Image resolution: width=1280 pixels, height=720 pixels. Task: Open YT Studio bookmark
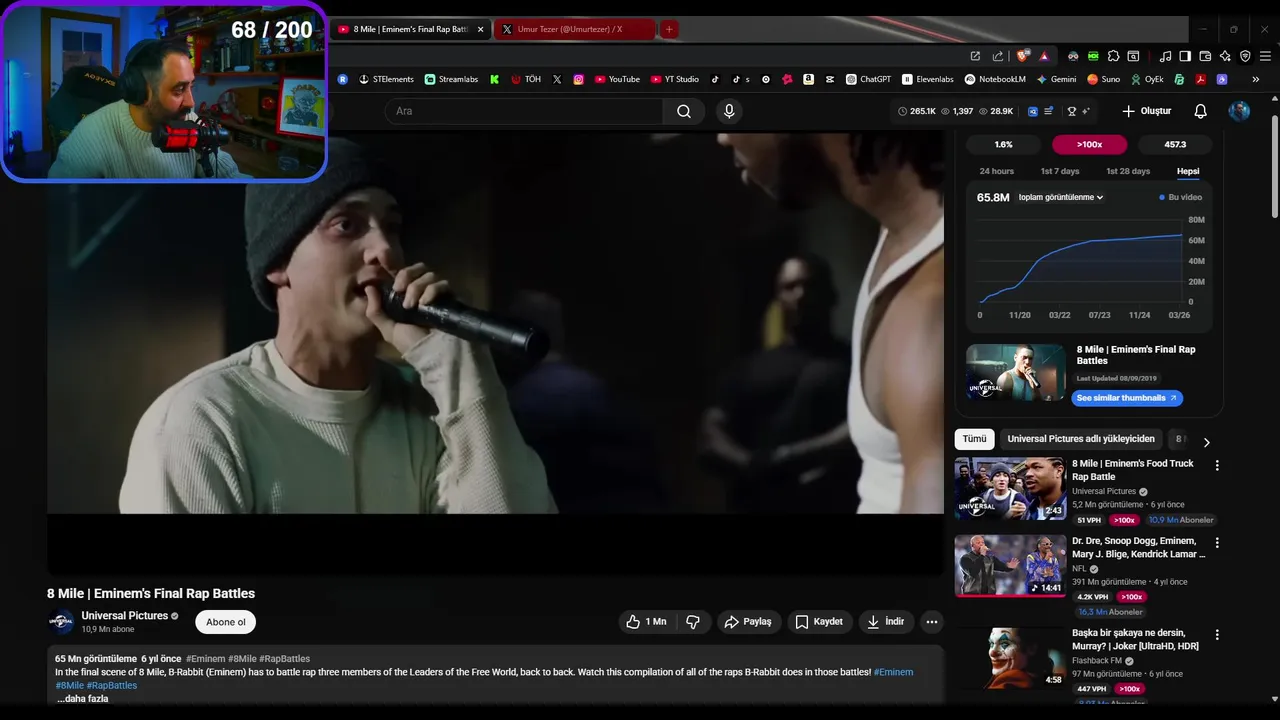[675, 79]
